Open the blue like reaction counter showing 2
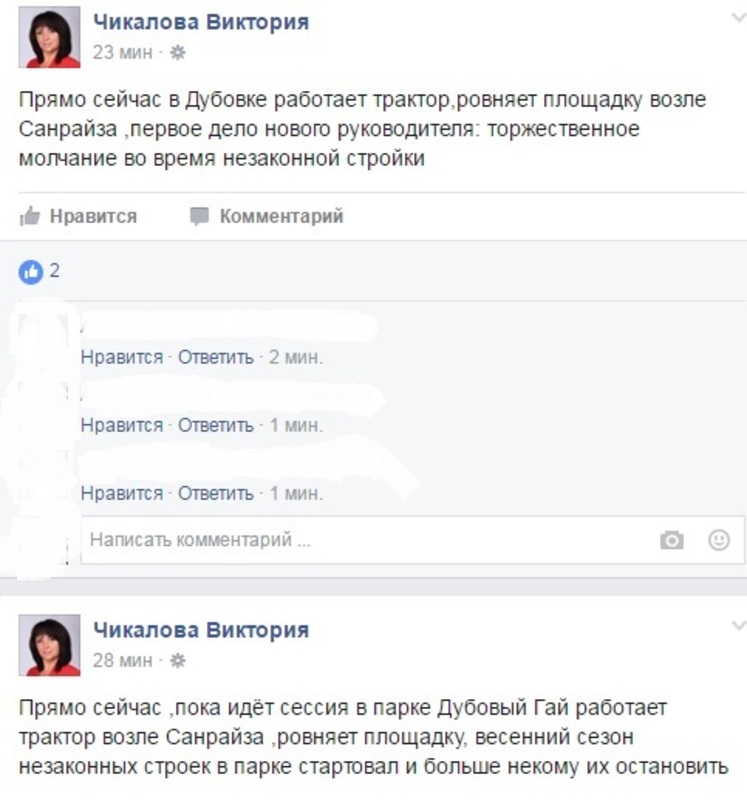This screenshot has width=747, height=800. tap(39, 271)
